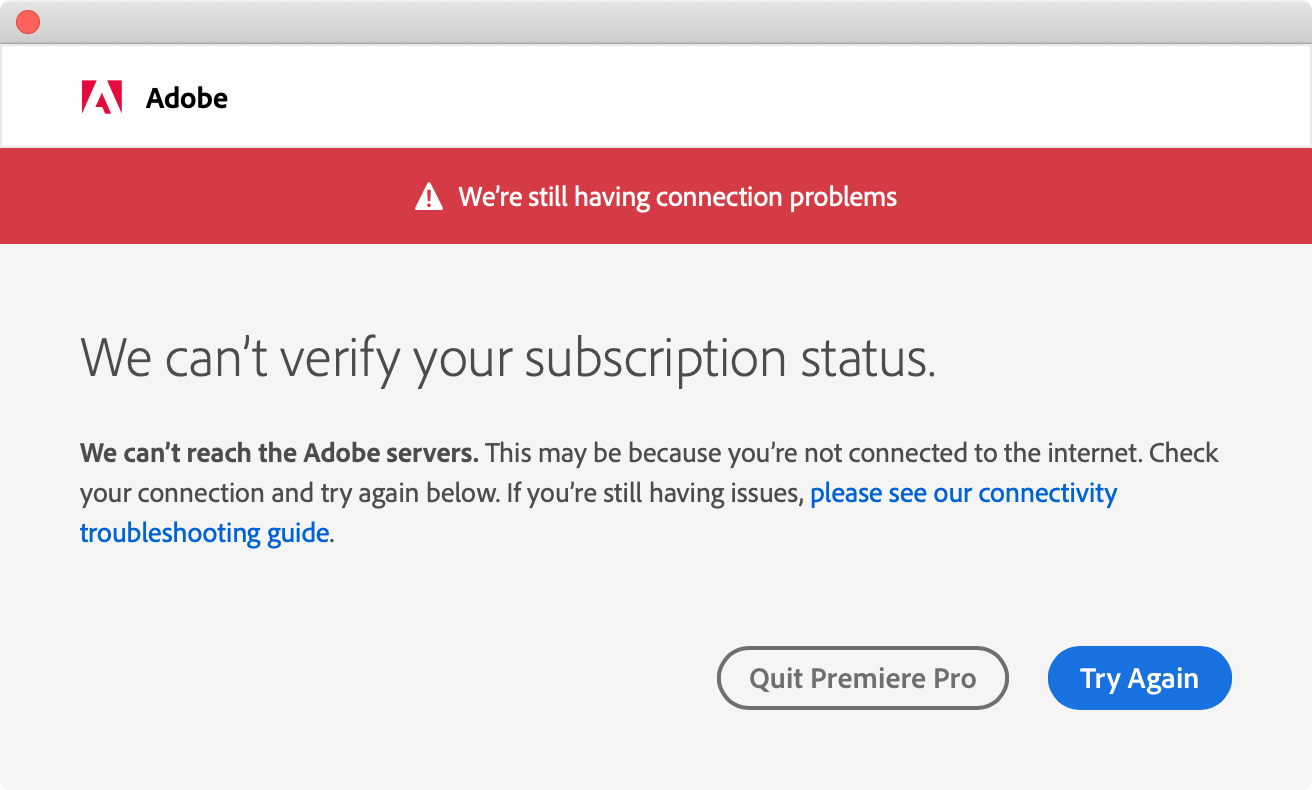Follow the "troubleshooting guide" link text
The height and width of the screenshot is (790, 1312).
pyautogui.click(x=204, y=533)
